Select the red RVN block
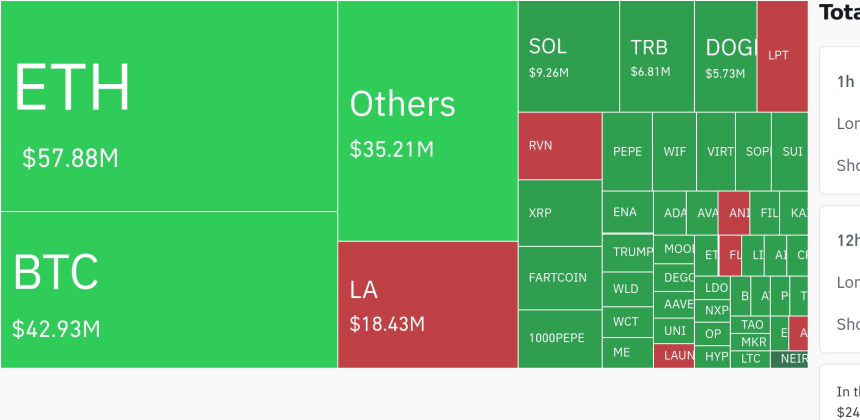The height and width of the screenshot is (420, 860). click(560, 146)
